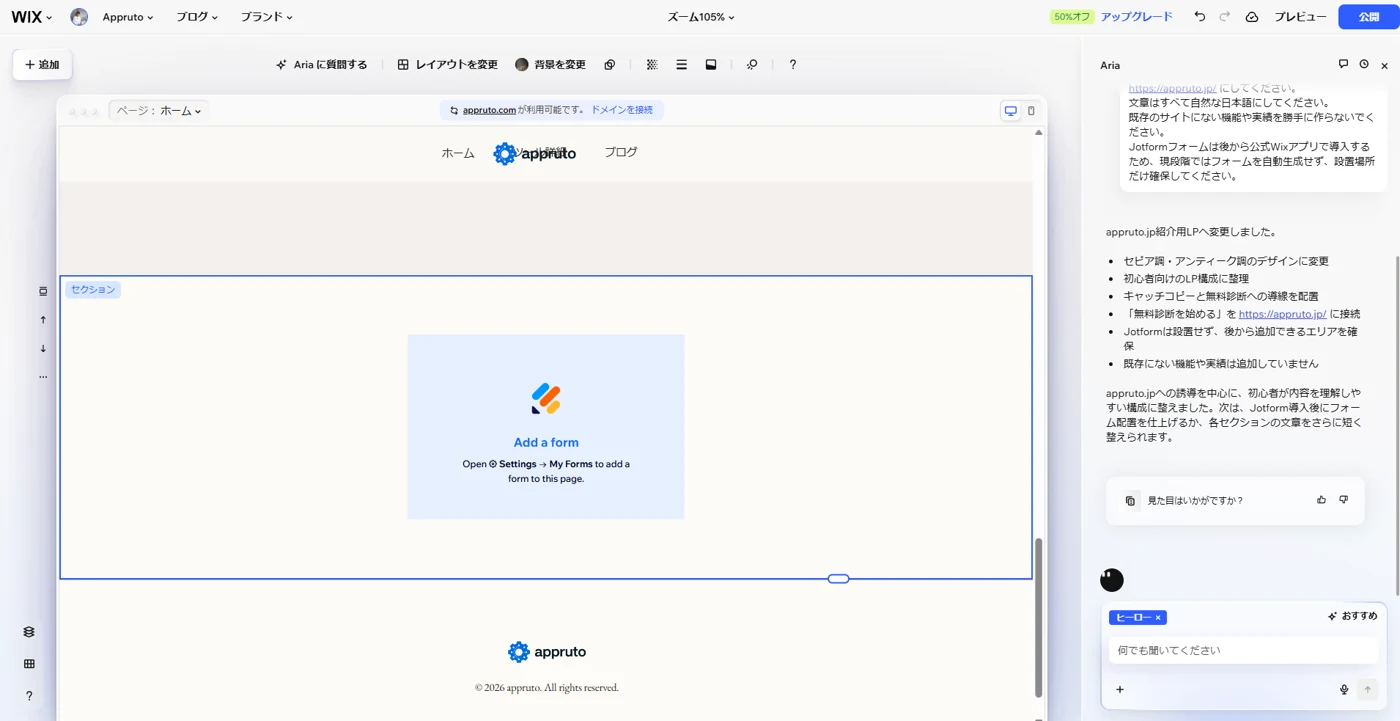Click レイアウトを変更 in the toolbar
The image size is (1400, 721).
[447, 65]
